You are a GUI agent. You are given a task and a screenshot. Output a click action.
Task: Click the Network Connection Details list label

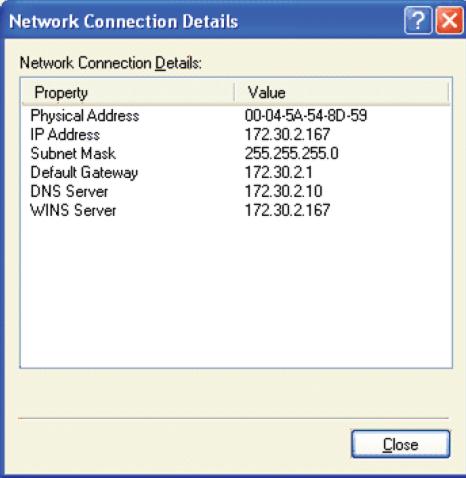coord(111,63)
